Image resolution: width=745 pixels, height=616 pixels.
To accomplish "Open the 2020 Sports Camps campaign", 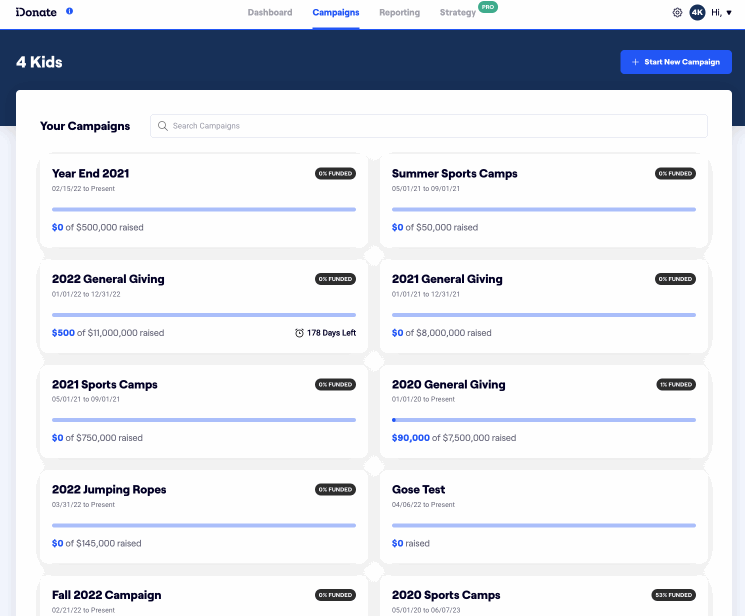I will (544, 596).
